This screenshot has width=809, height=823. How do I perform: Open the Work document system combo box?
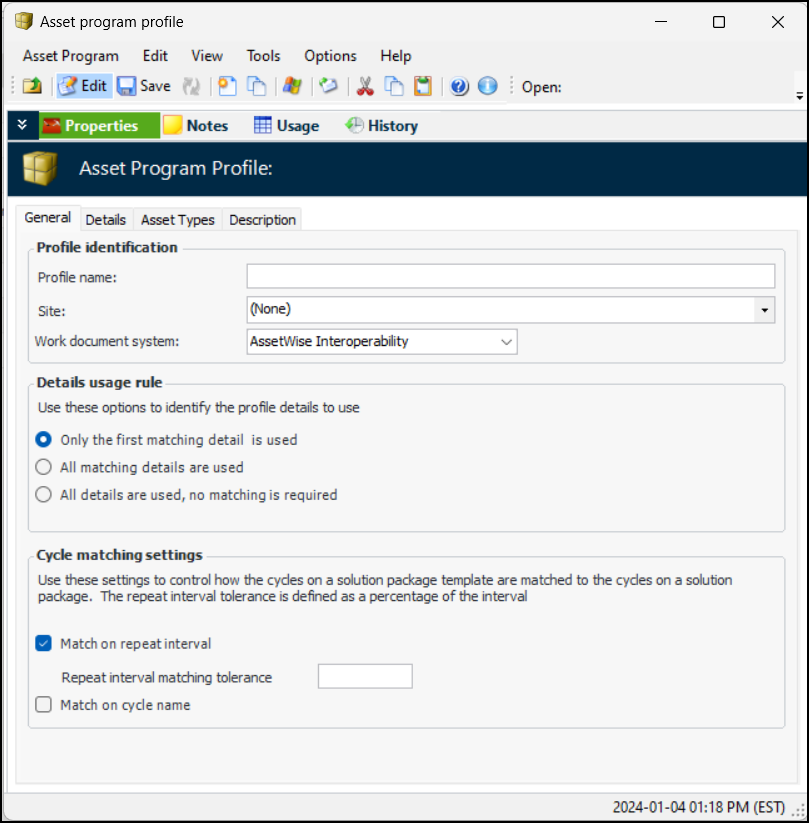(382, 342)
